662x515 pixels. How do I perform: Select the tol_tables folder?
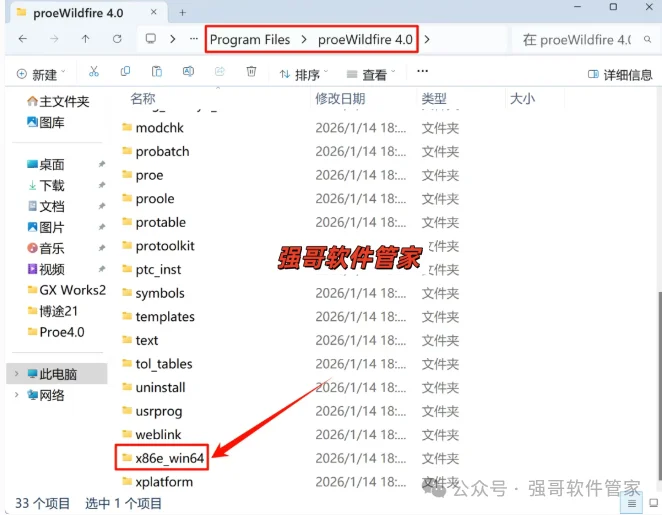[157, 364]
